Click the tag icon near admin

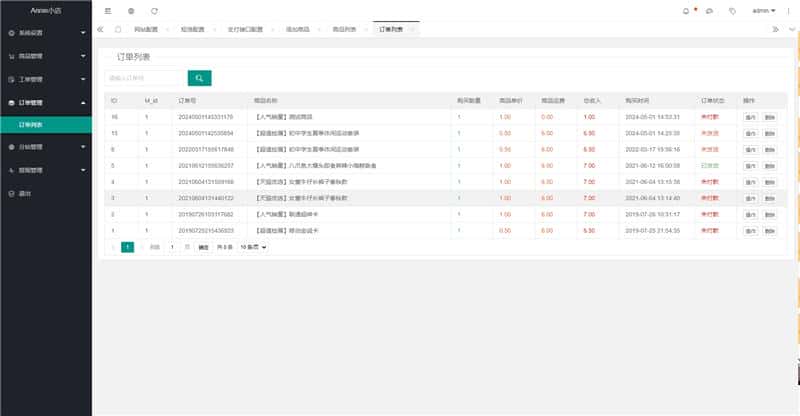click(733, 11)
